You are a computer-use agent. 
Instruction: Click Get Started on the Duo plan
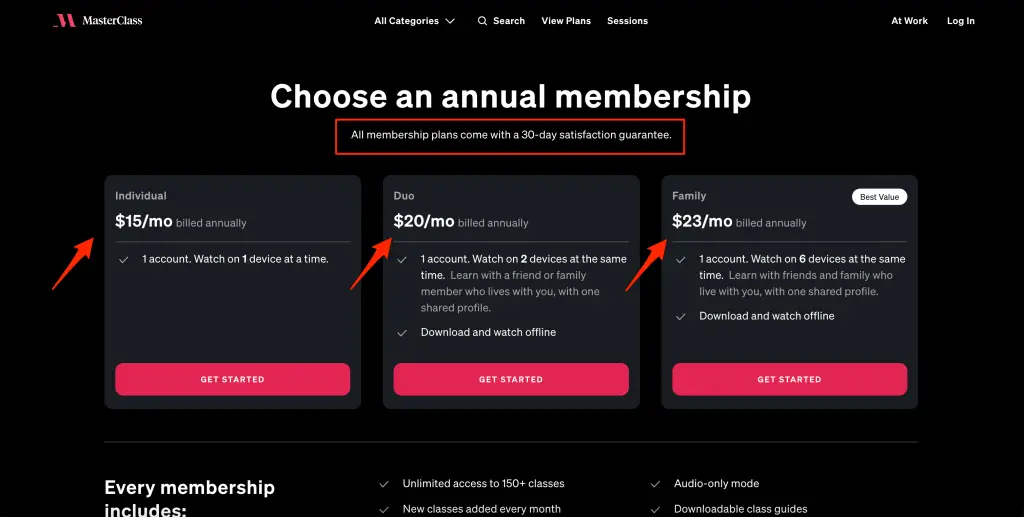(511, 379)
